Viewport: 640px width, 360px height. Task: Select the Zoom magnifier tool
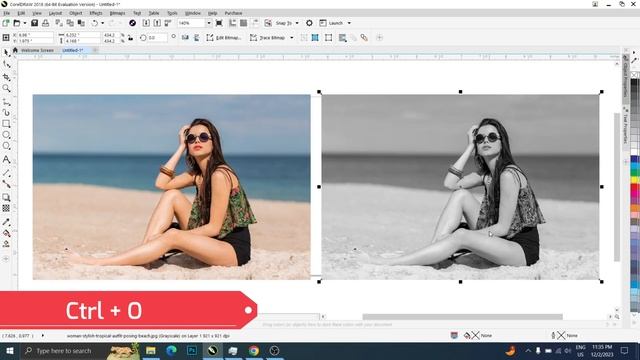click(6, 89)
